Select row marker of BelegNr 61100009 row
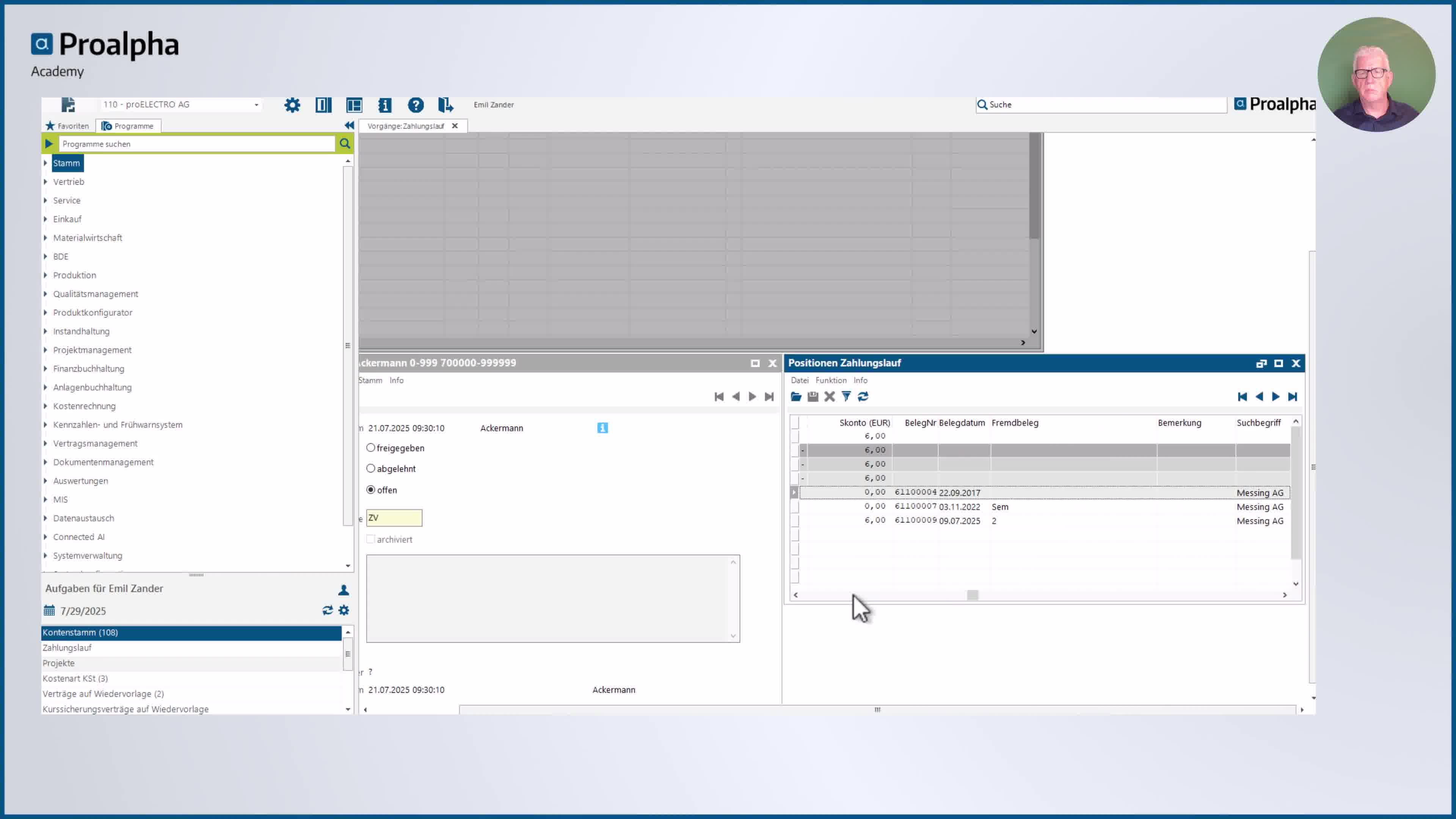The image size is (1456, 819). click(x=795, y=521)
